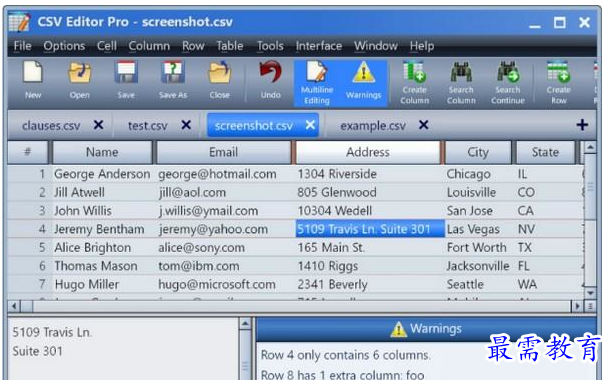Image resolution: width=609 pixels, height=380 pixels.
Task: Open the Interface menu
Action: click(x=319, y=46)
